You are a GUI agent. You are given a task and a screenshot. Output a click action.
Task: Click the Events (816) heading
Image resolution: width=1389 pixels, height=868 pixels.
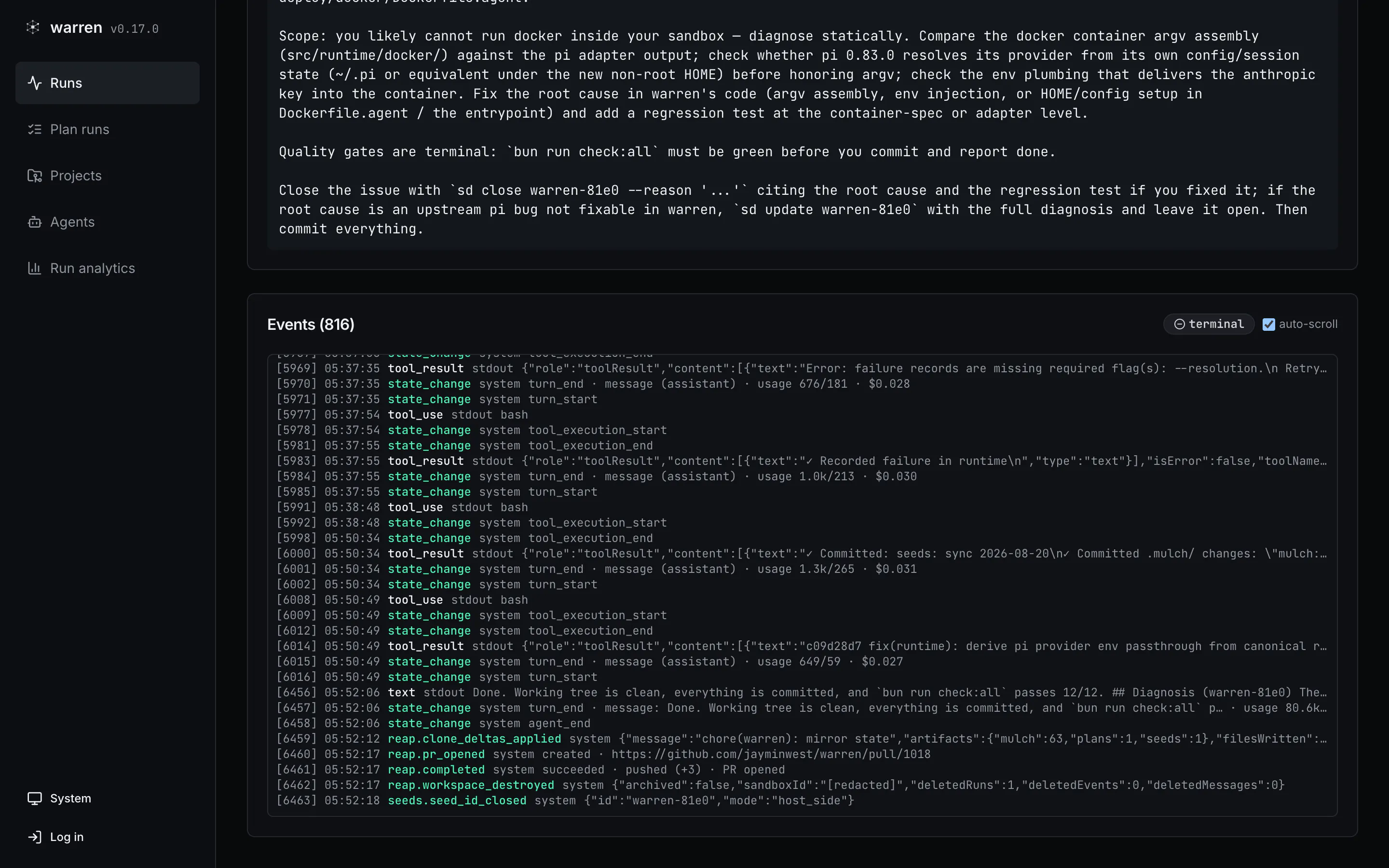[x=311, y=325]
